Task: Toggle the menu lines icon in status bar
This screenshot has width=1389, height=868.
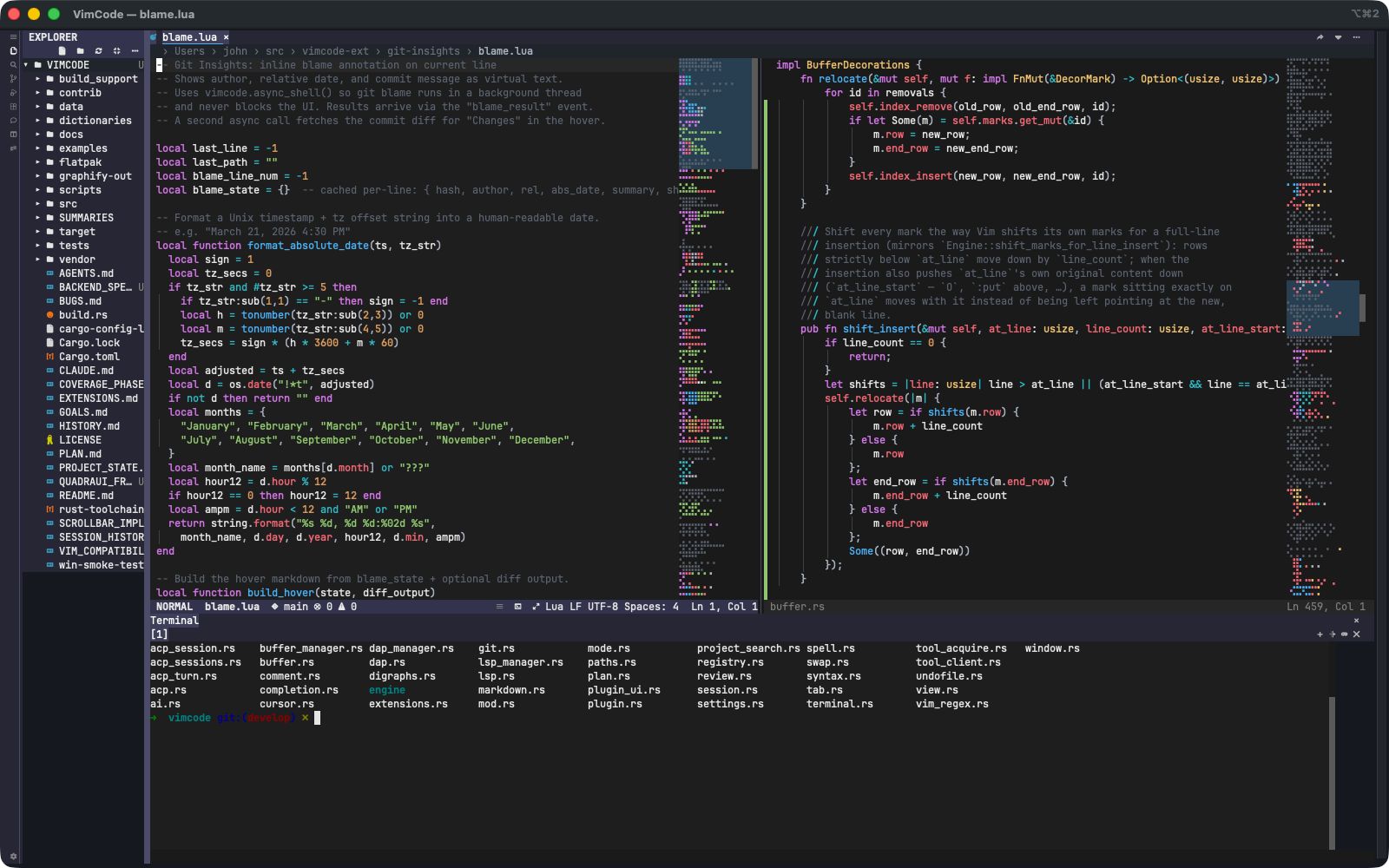Action: (x=499, y=607)
